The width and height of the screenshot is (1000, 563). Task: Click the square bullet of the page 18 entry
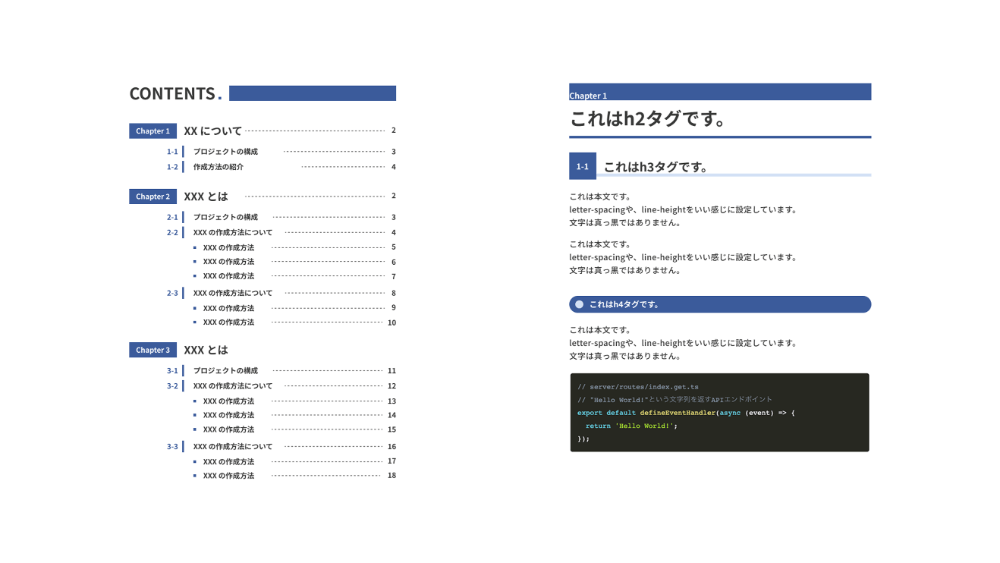195,476
